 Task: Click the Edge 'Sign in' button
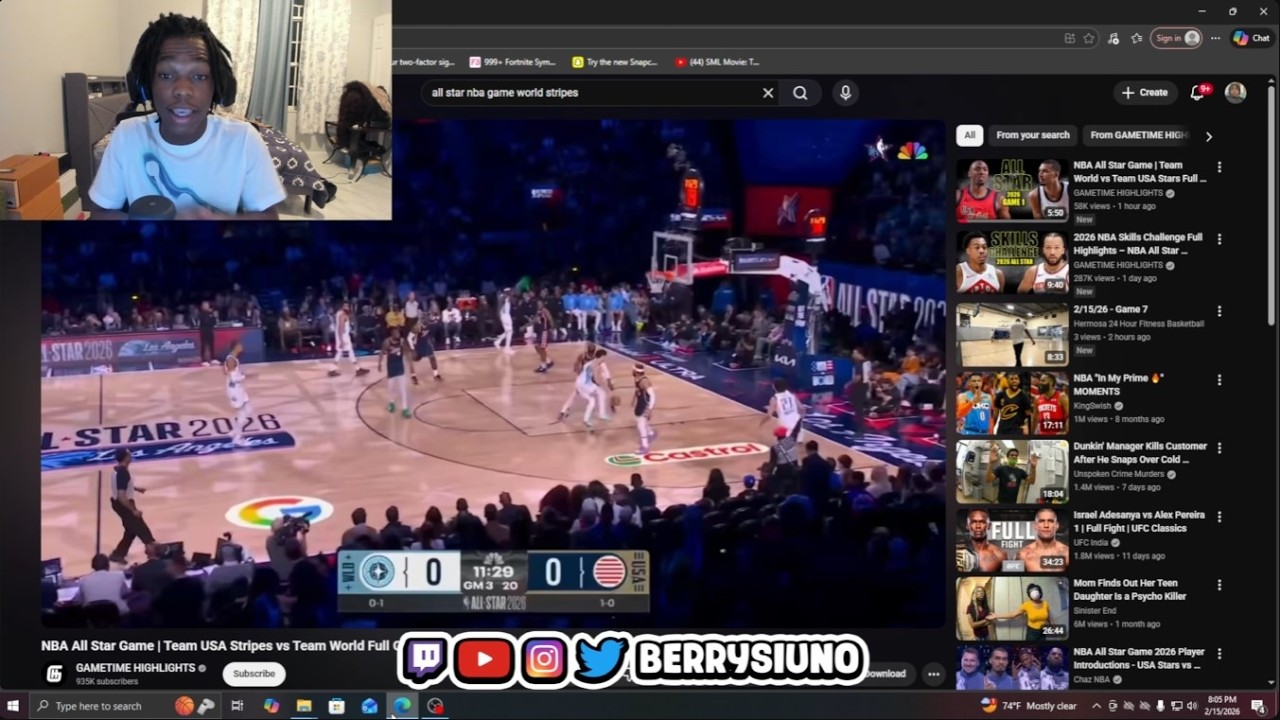[1175, 38]
